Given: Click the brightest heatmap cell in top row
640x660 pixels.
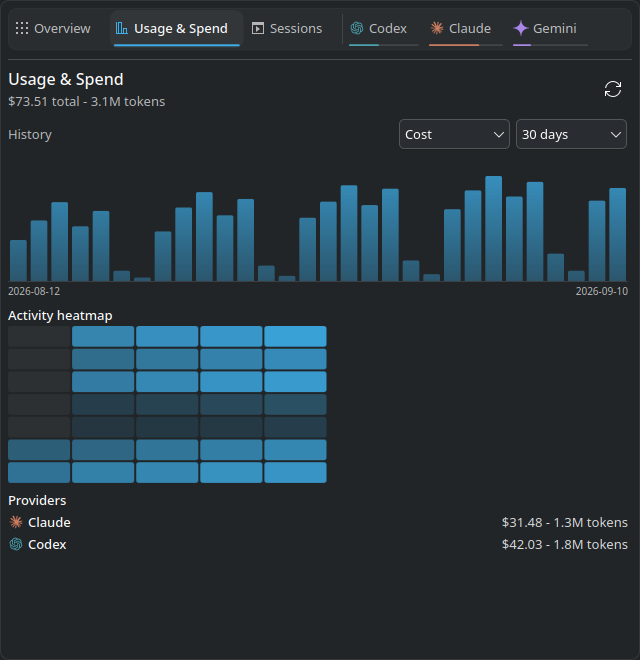Looking at the screenshot, I should pos(295,336).
